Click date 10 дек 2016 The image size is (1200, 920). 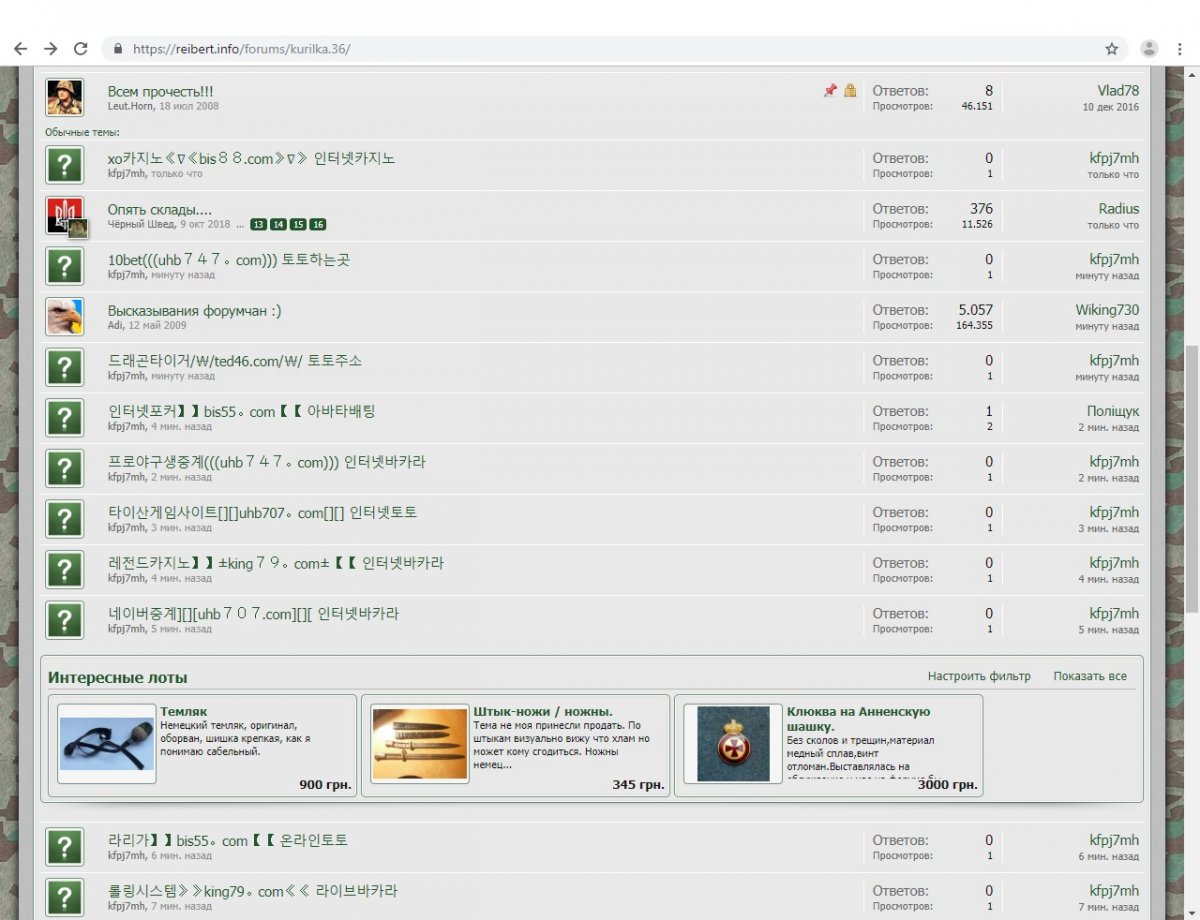[x=1110, y=106]
